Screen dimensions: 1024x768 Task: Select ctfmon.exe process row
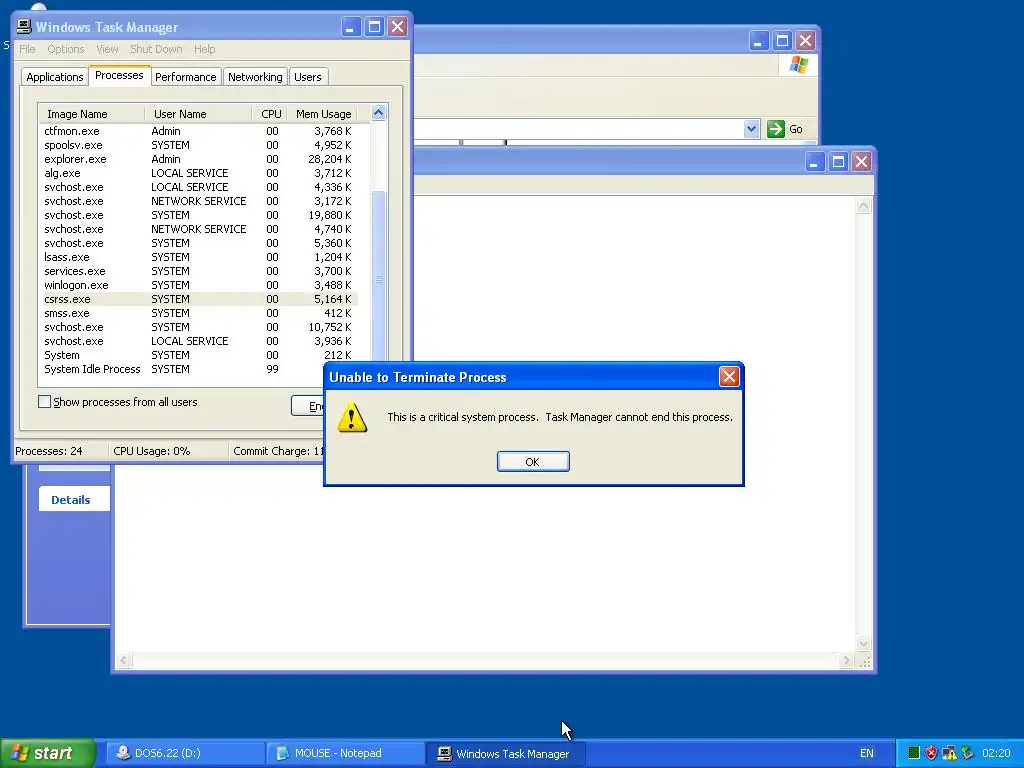[x=198, y=131]
